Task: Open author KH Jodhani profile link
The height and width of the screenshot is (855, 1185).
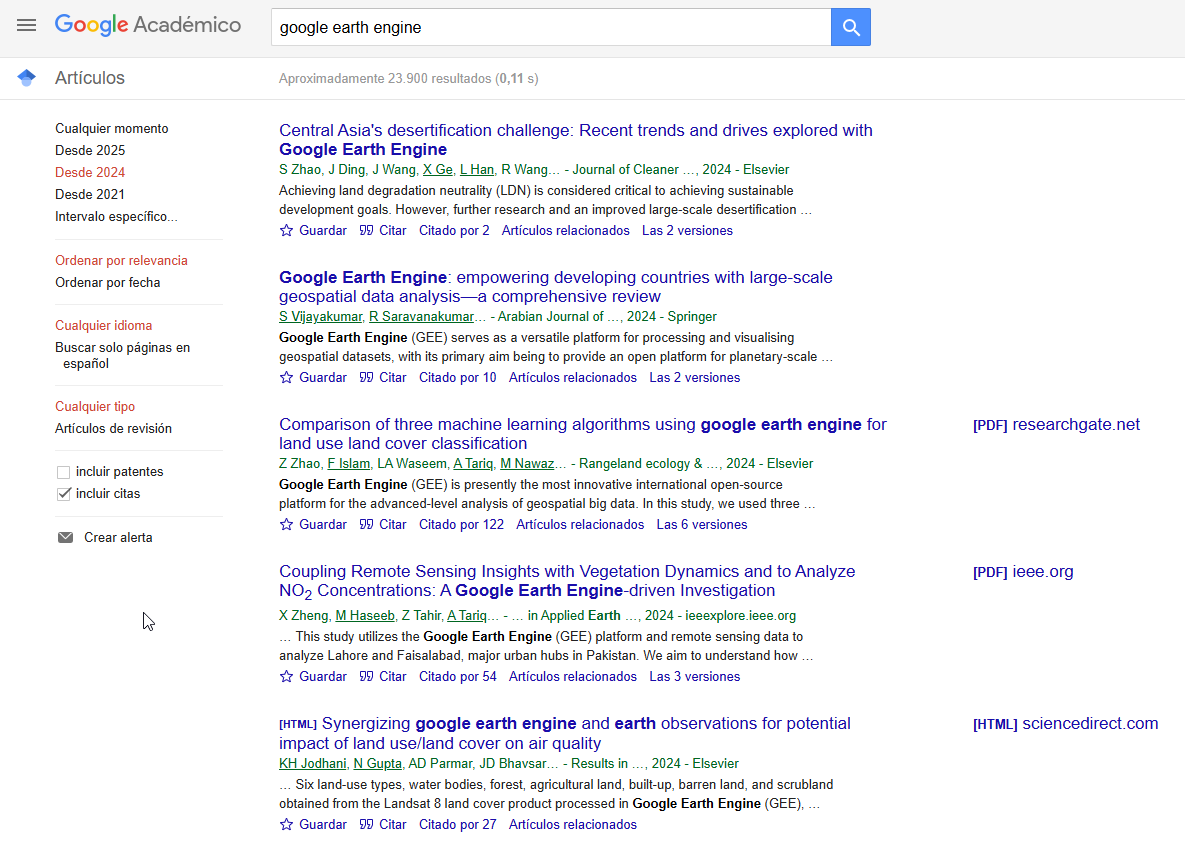Action: coord(313,764)
